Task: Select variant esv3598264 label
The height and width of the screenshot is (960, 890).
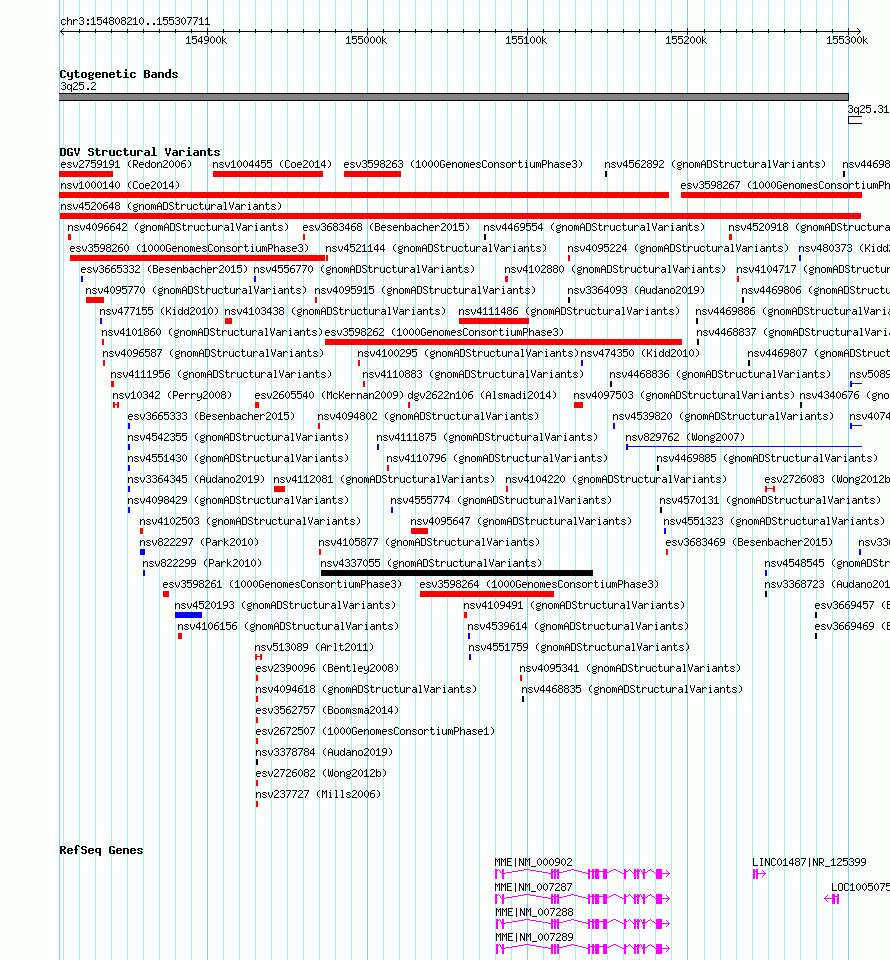Action: (539, 584)
